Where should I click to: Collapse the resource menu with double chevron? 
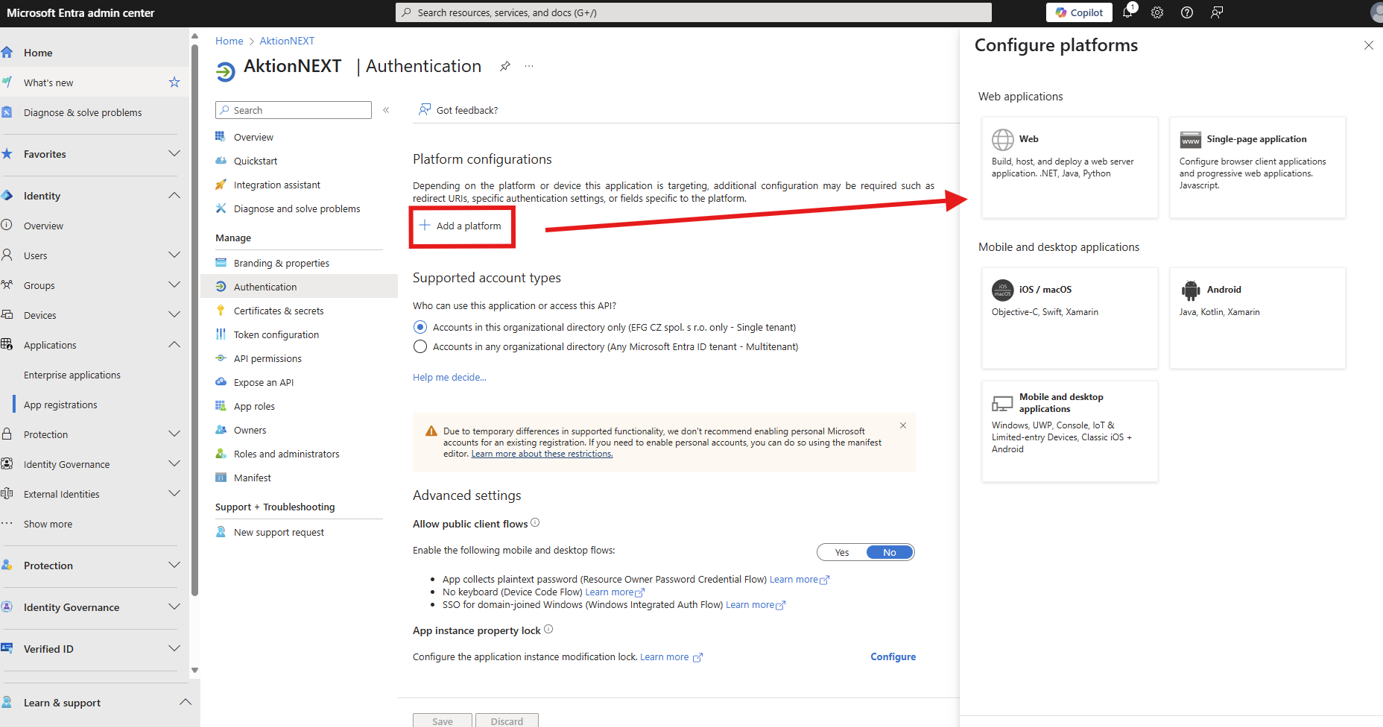pos(386,110)
